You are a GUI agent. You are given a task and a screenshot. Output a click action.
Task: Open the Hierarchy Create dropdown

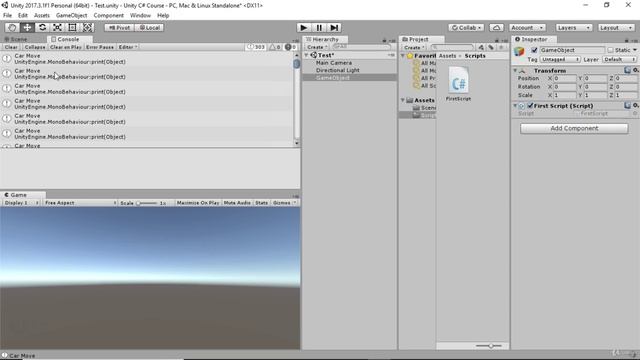pyautogui.click(x=317, y=47)
